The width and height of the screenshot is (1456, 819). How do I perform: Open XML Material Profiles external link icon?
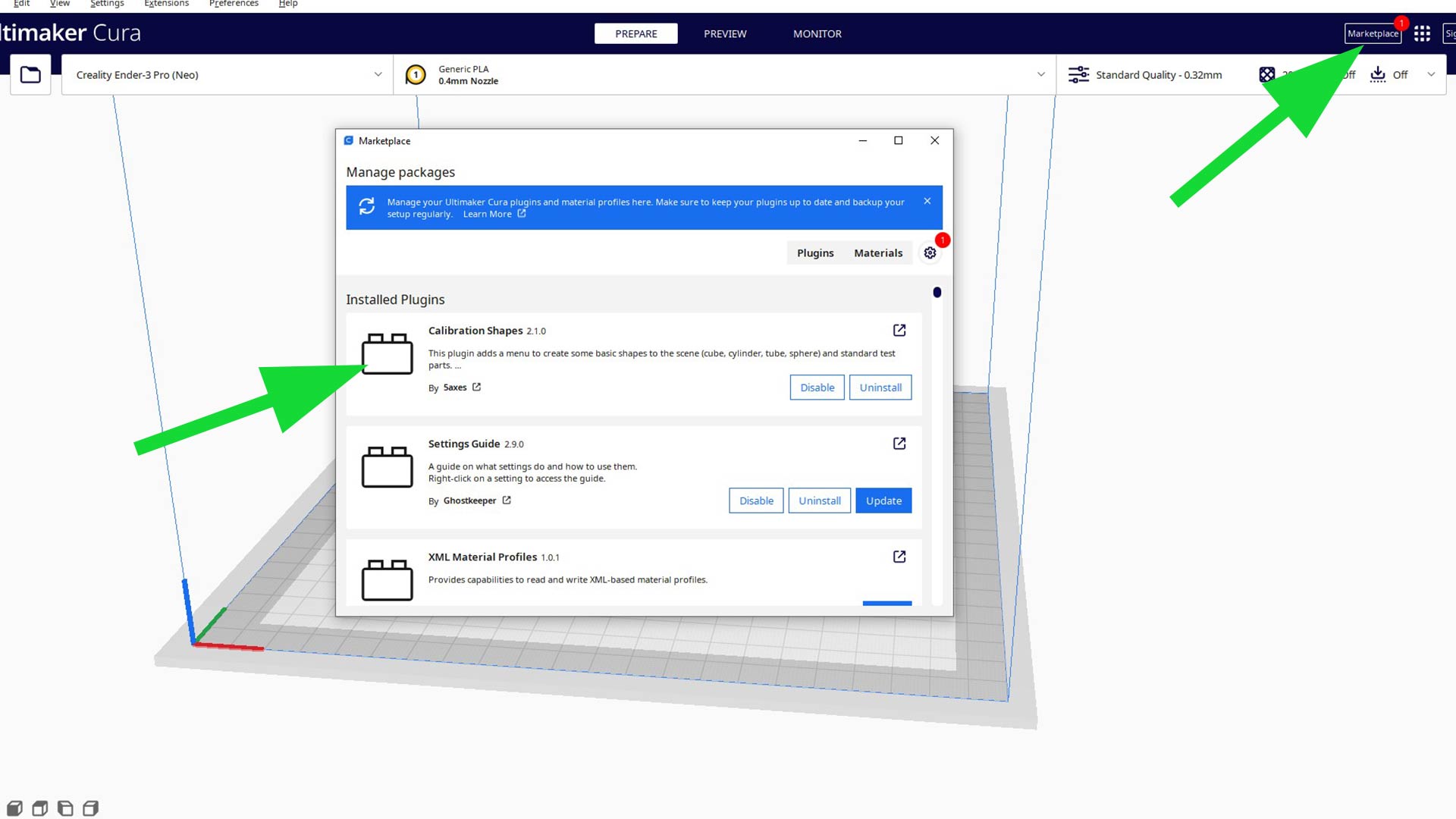tap(899, 557)
